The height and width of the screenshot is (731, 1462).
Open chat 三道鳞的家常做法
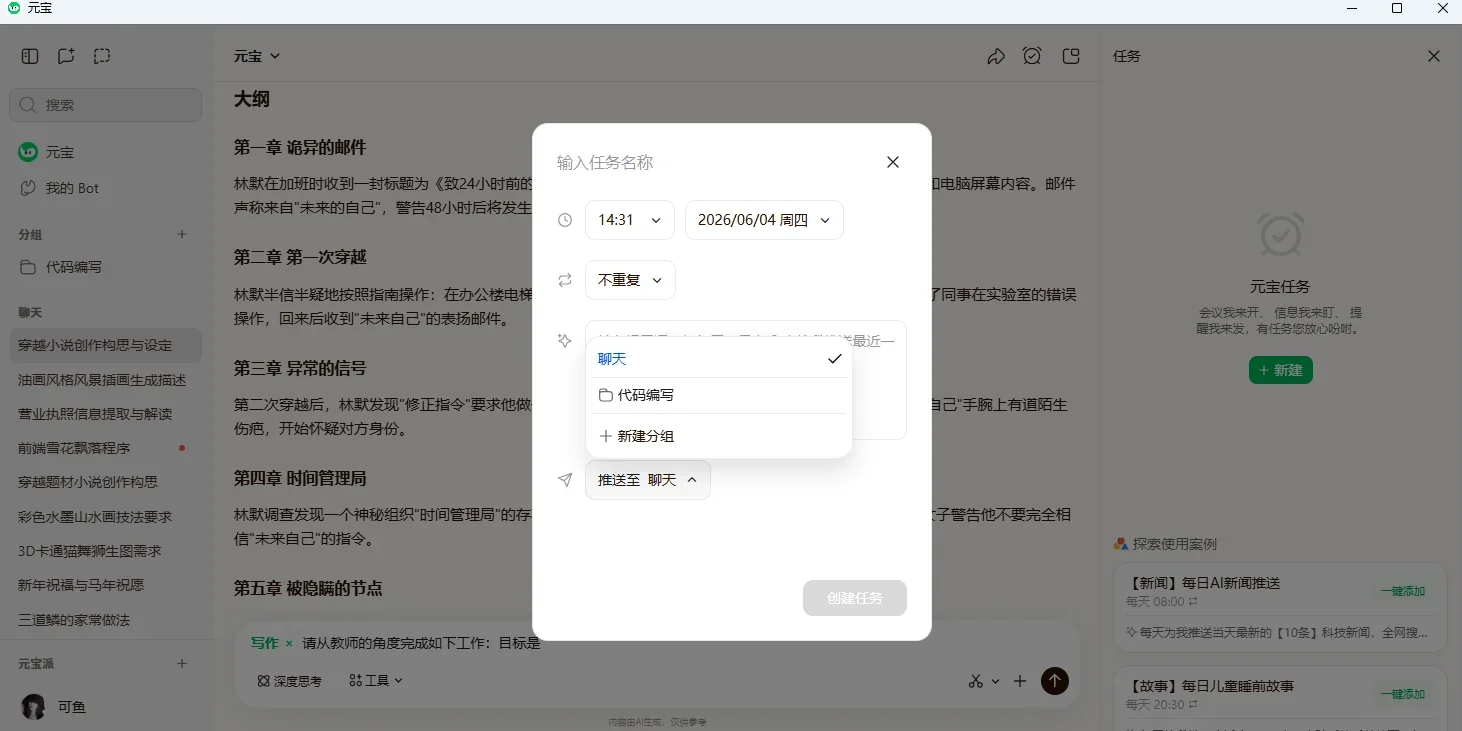[105, 620]
